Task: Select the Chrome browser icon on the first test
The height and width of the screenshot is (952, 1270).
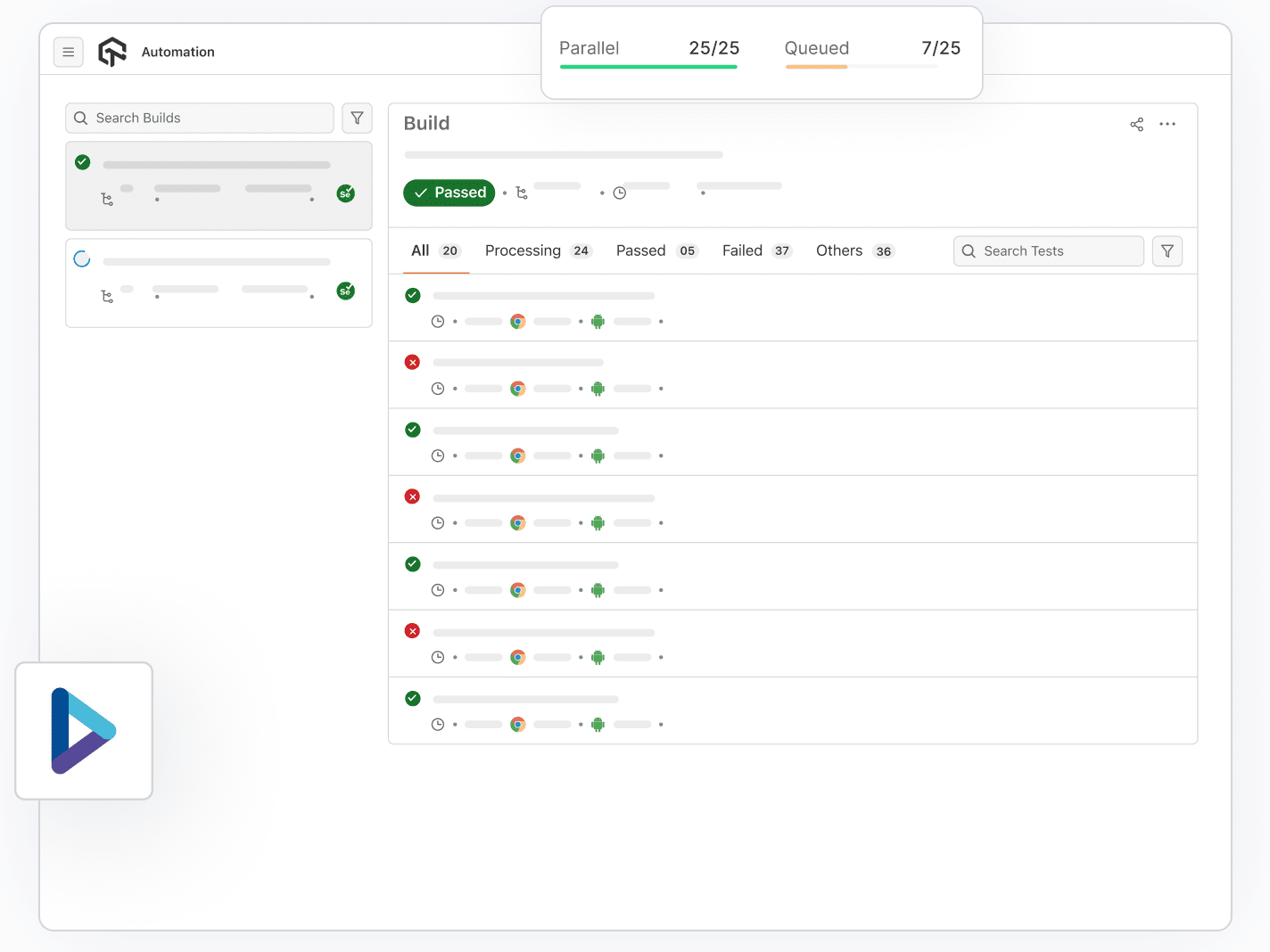Action: (x=518, y=321)
